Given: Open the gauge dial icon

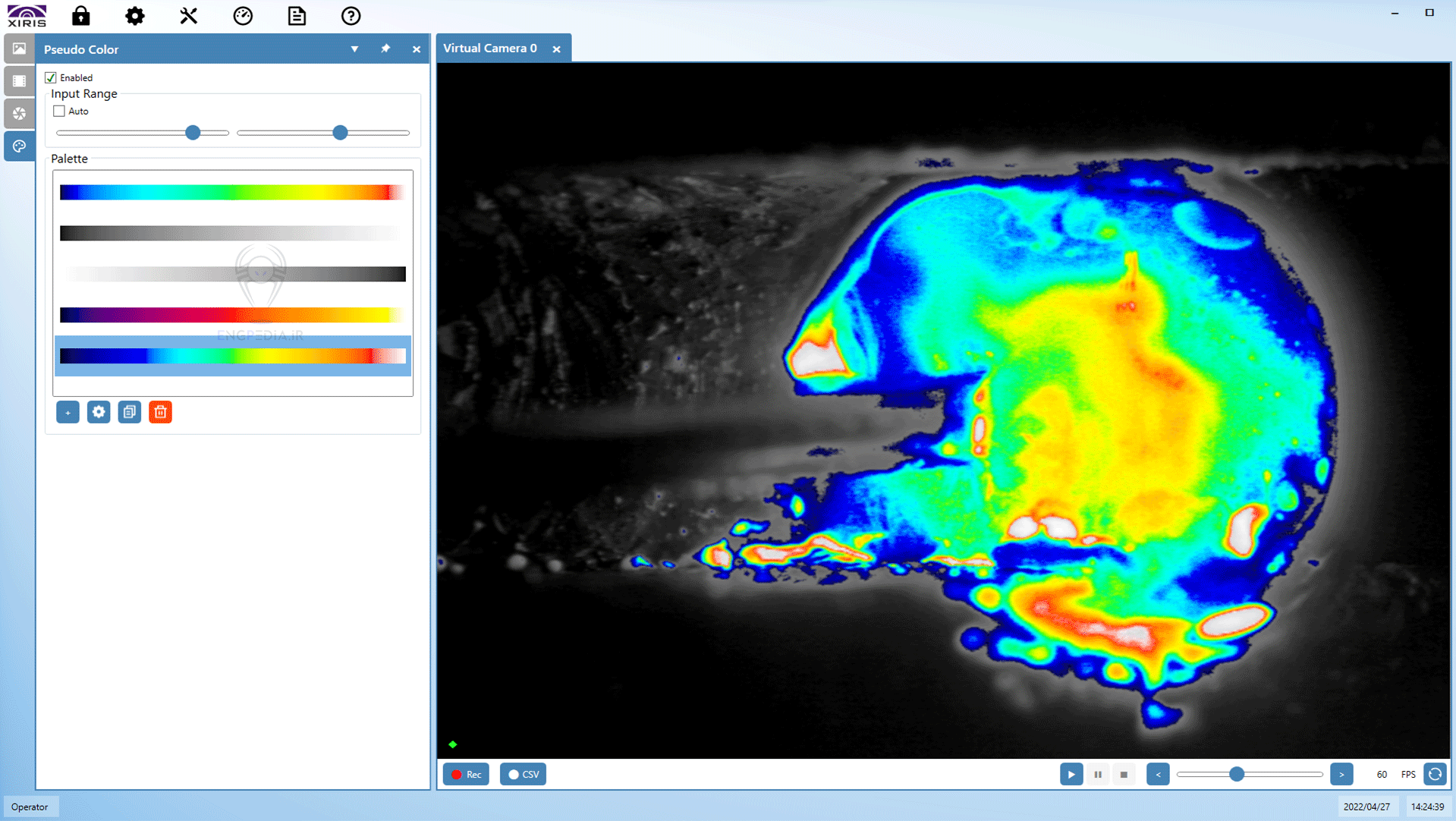Looking at the screenshot, I should [243, 16].
